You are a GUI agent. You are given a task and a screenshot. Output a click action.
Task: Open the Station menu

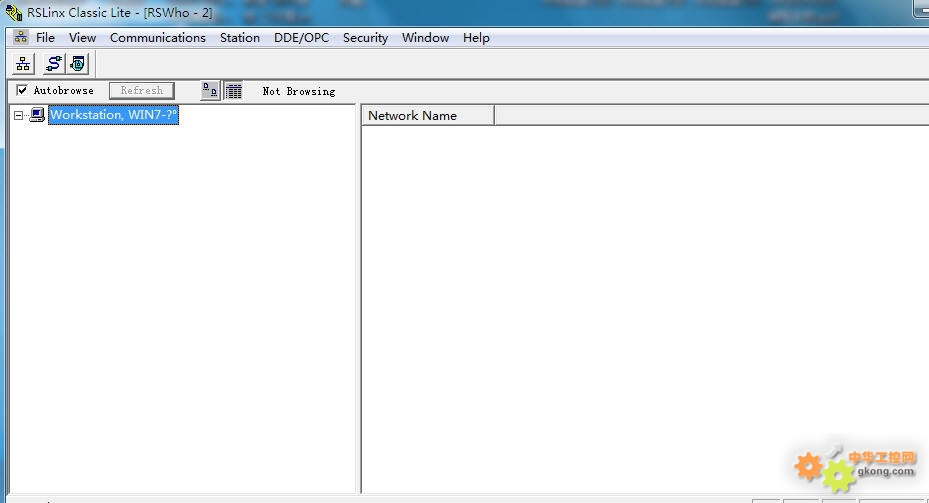tap(240, 37)
